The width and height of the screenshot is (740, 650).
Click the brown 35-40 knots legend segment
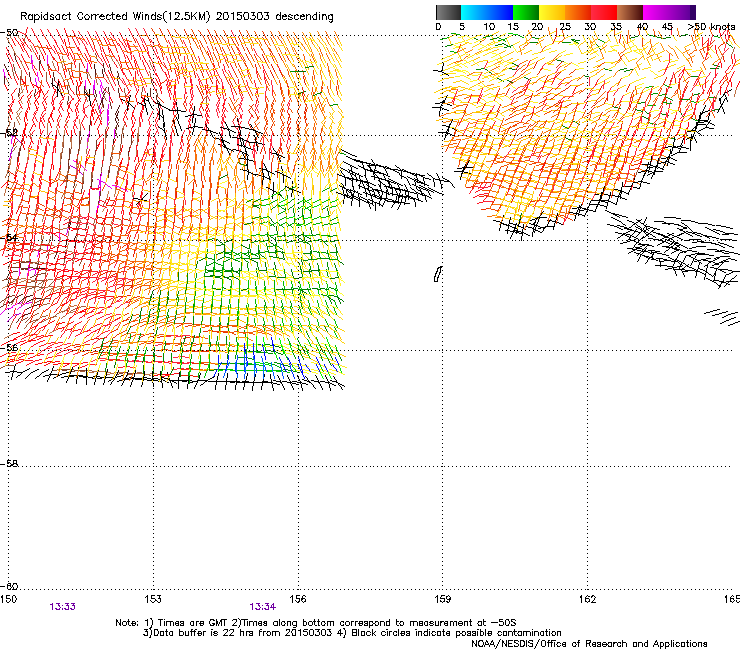pyautogui.click(x=630, y=12)
